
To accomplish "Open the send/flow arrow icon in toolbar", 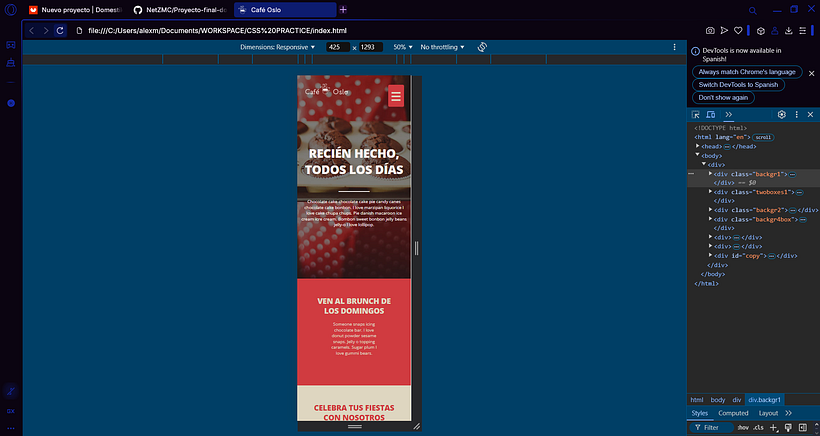I will [724, 31].
